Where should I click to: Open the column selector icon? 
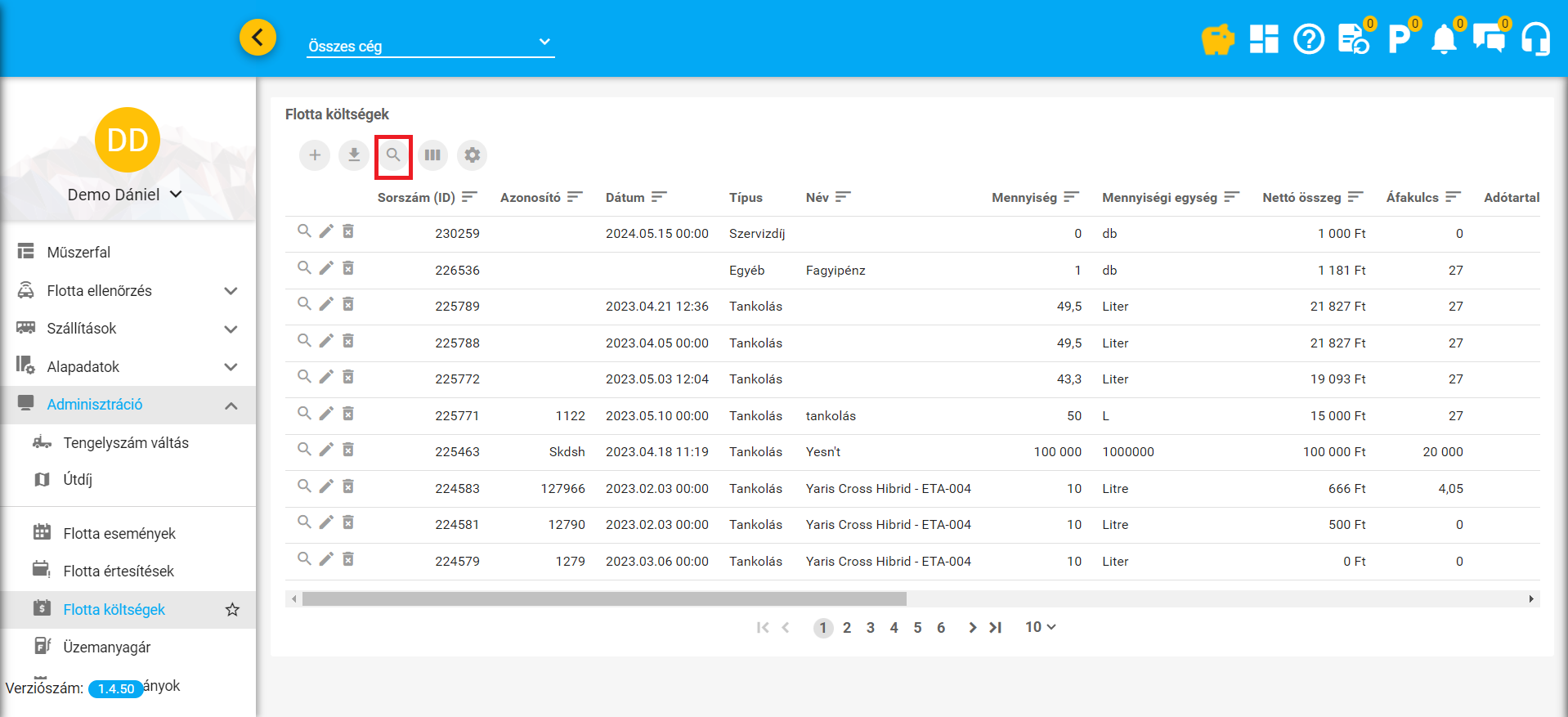point(432,155)
